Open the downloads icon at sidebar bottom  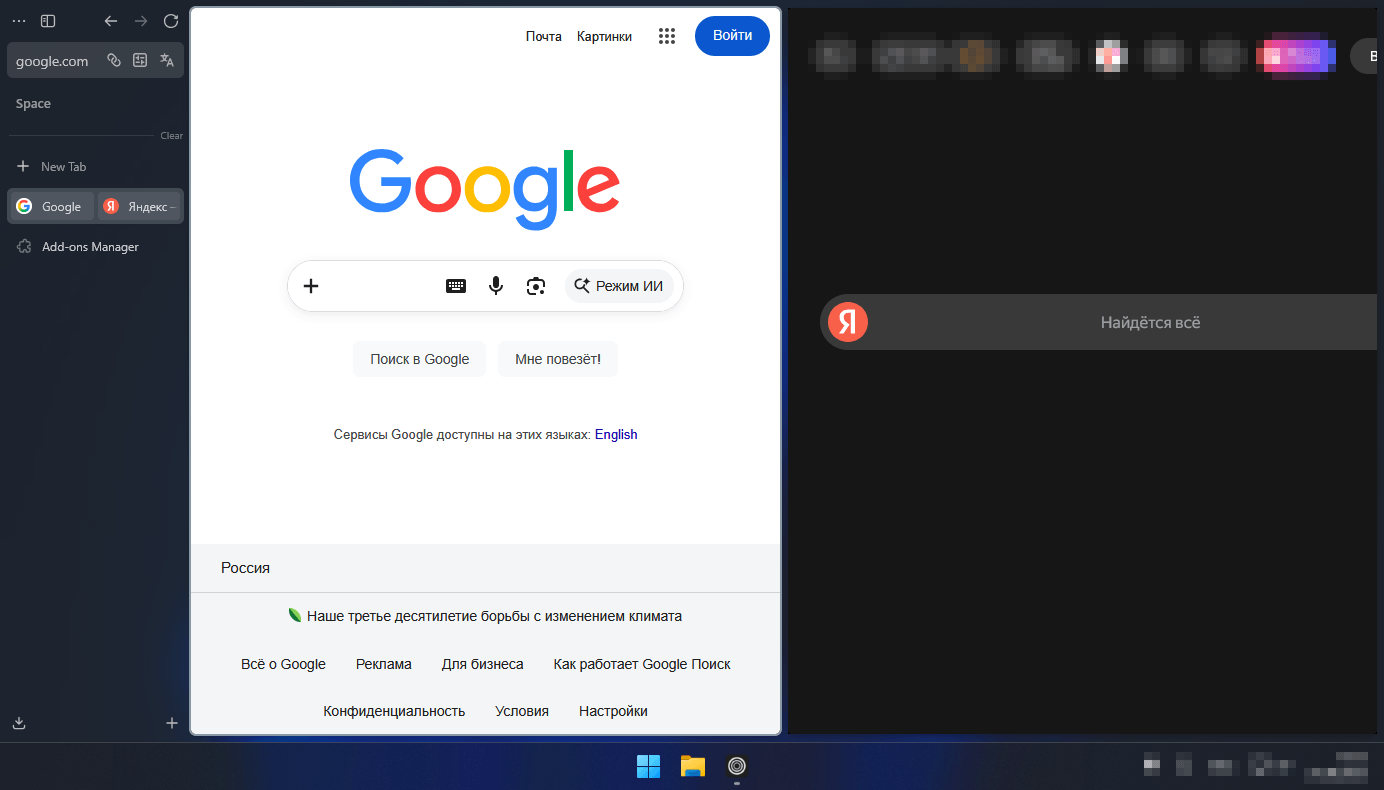pyautogui.click(x=19, y=723)
